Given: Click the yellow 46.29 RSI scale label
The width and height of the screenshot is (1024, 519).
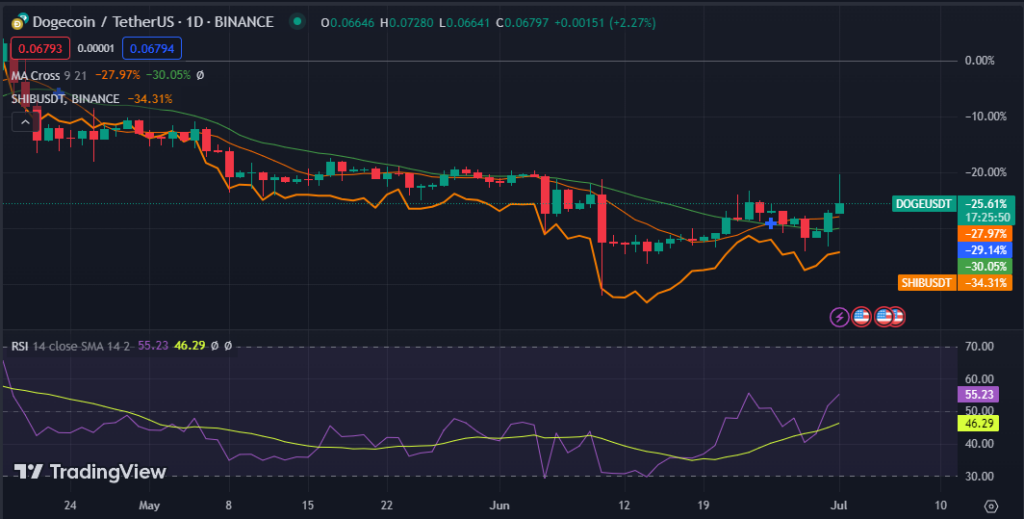Looking at the screenshot, I should point(978,423).
